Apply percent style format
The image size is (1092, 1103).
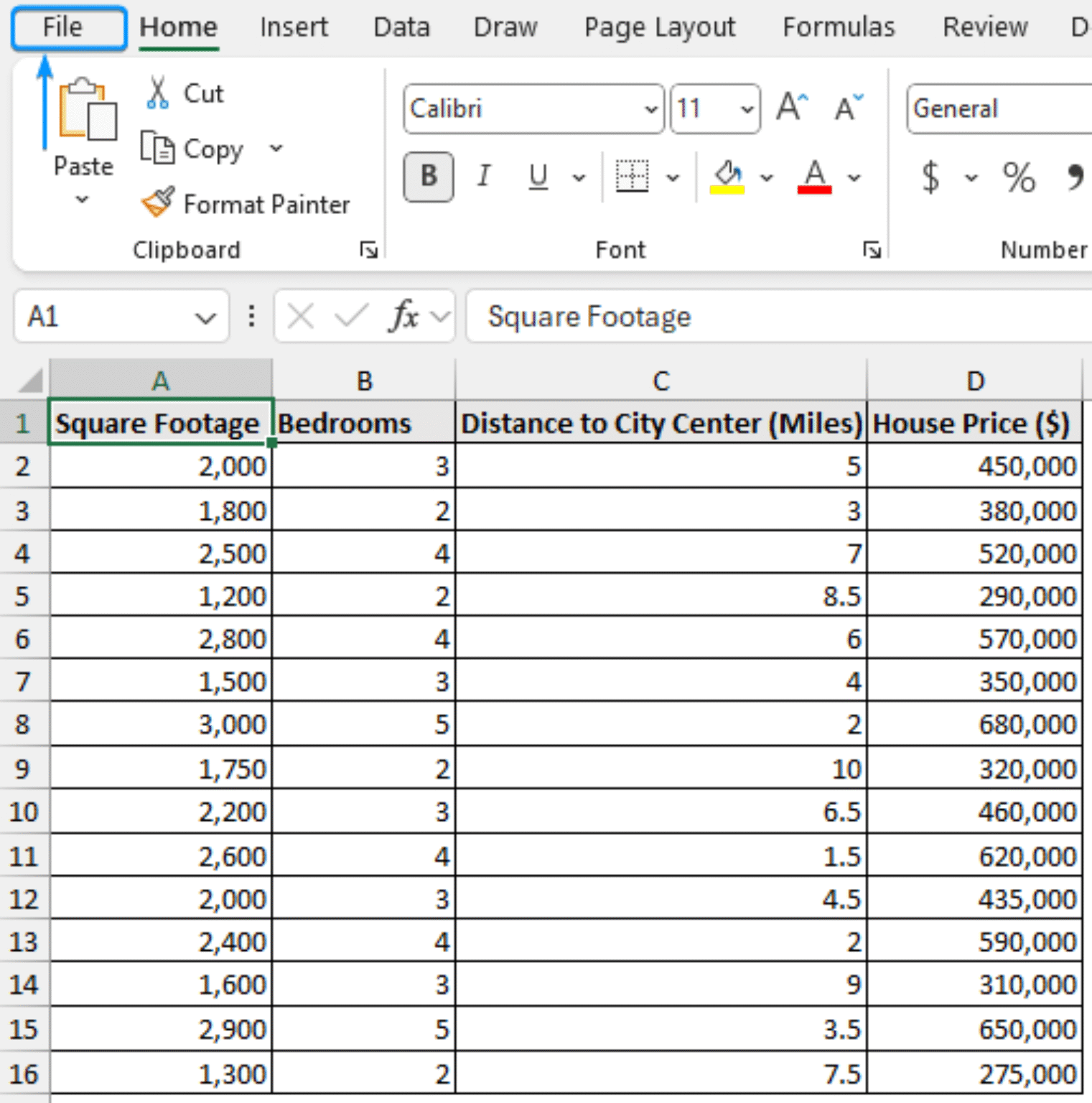tap(1019, 177)
